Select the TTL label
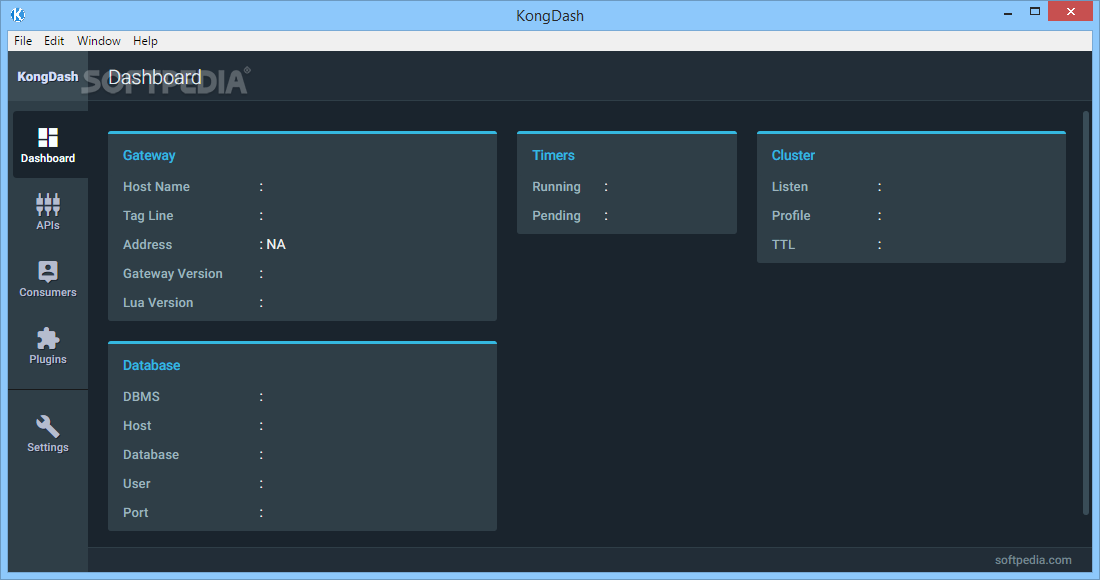1100x580 pixels. (784, 245)
